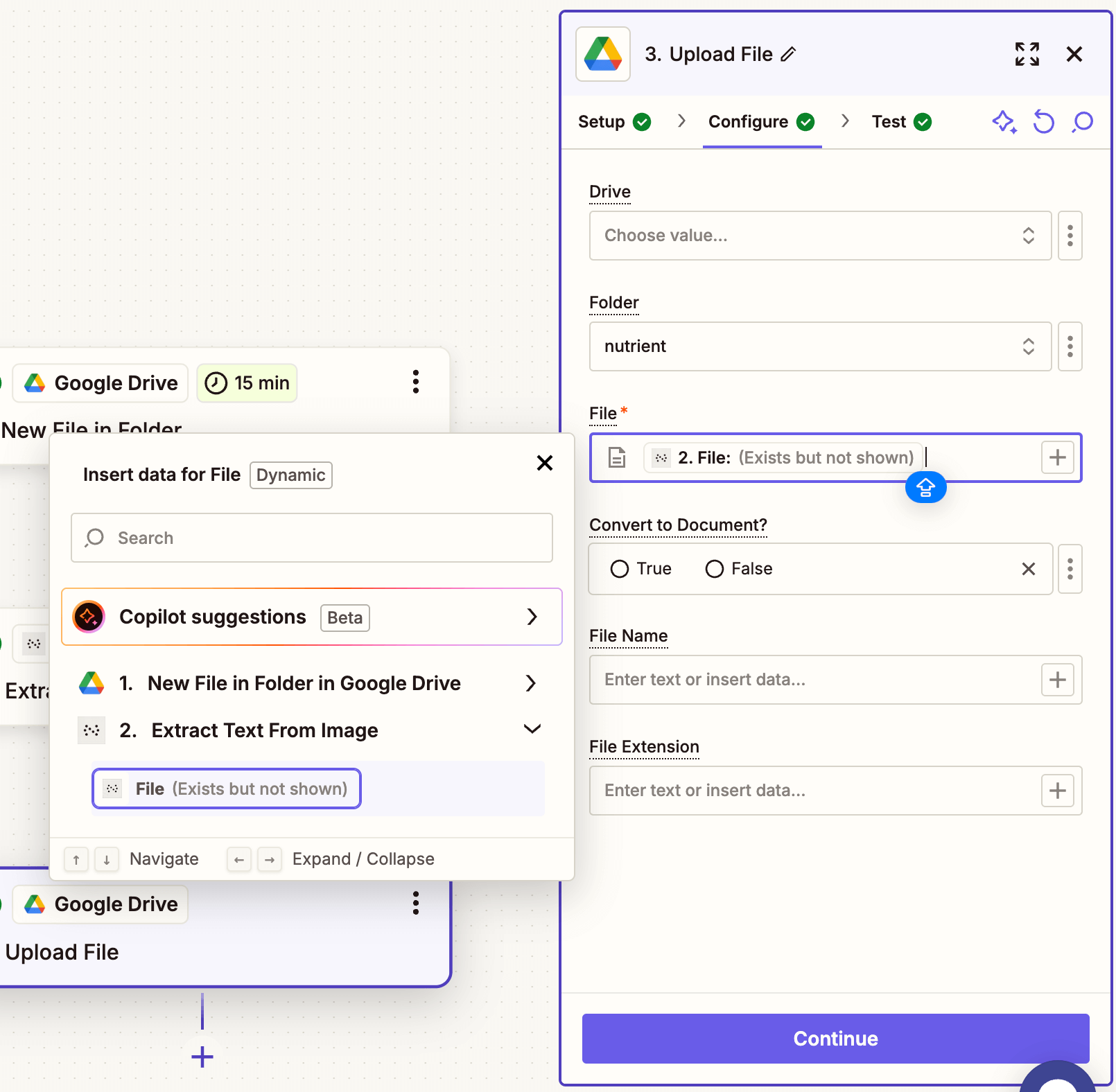1116x1092 pixels.
Task: Click the plus icon in File Name field
Action: click(1057, 680)
